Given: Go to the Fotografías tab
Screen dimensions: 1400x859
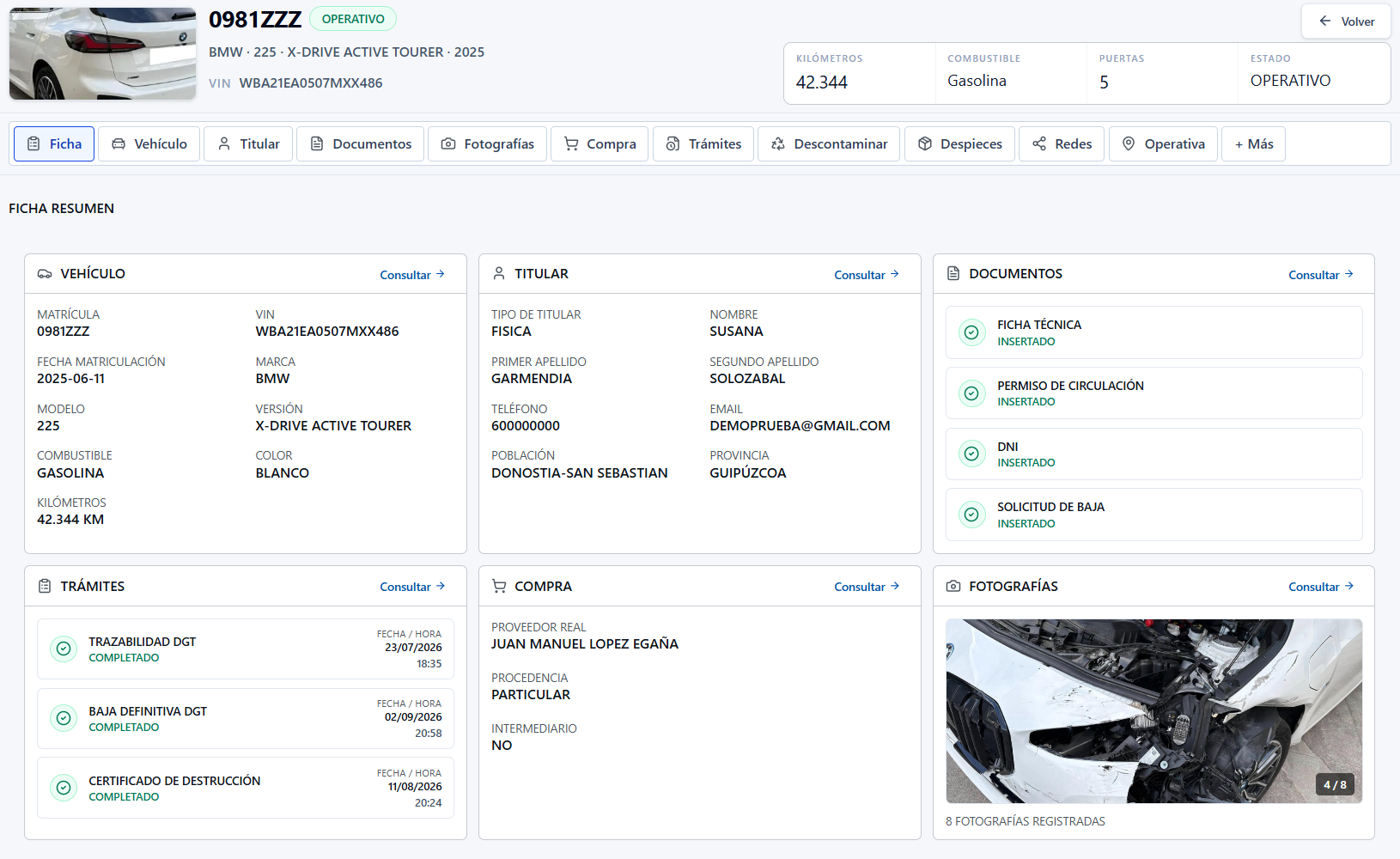Looking at the screenshot, I should 487,144.
